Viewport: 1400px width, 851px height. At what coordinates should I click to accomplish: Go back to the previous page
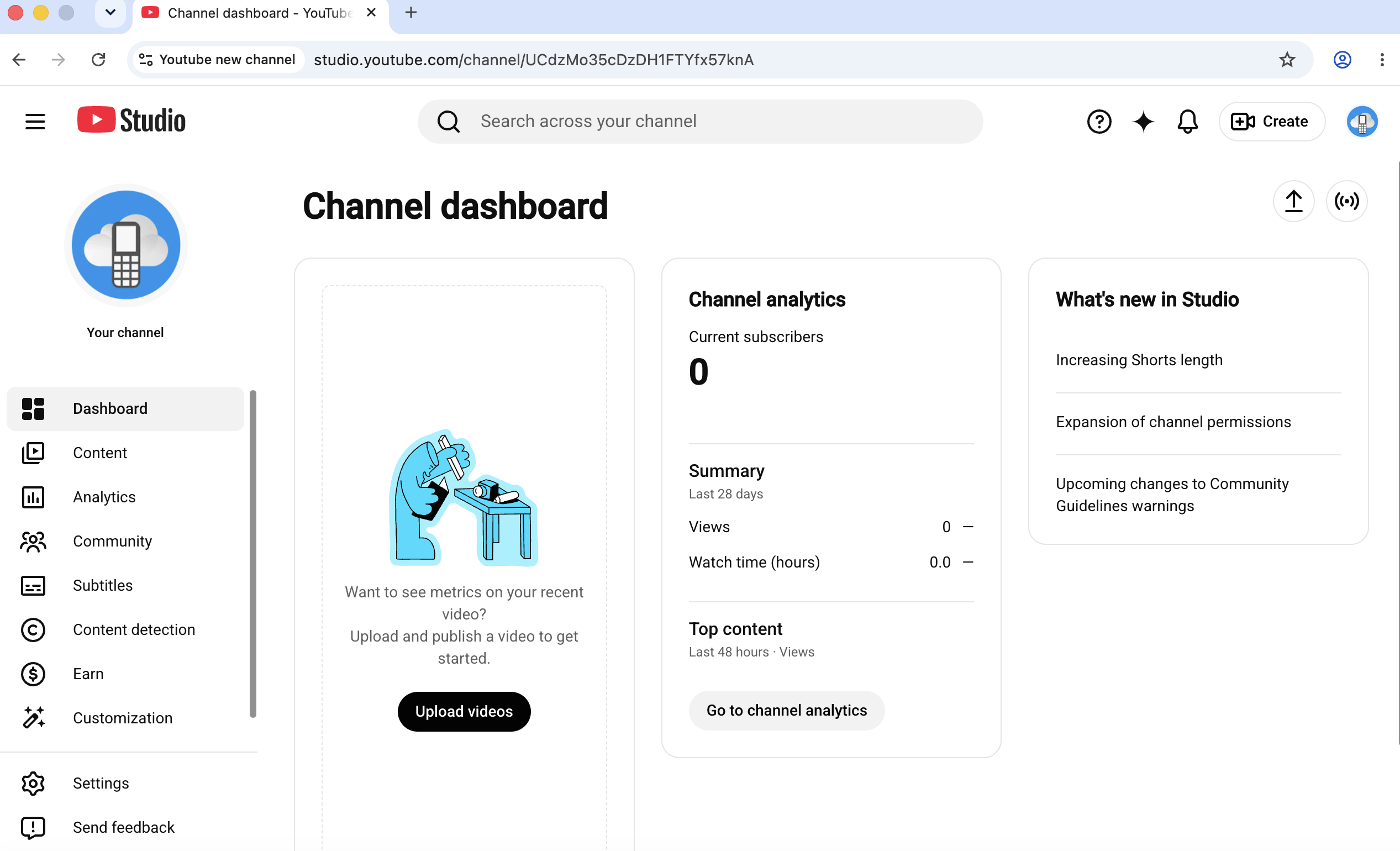(x=19, y=60)
